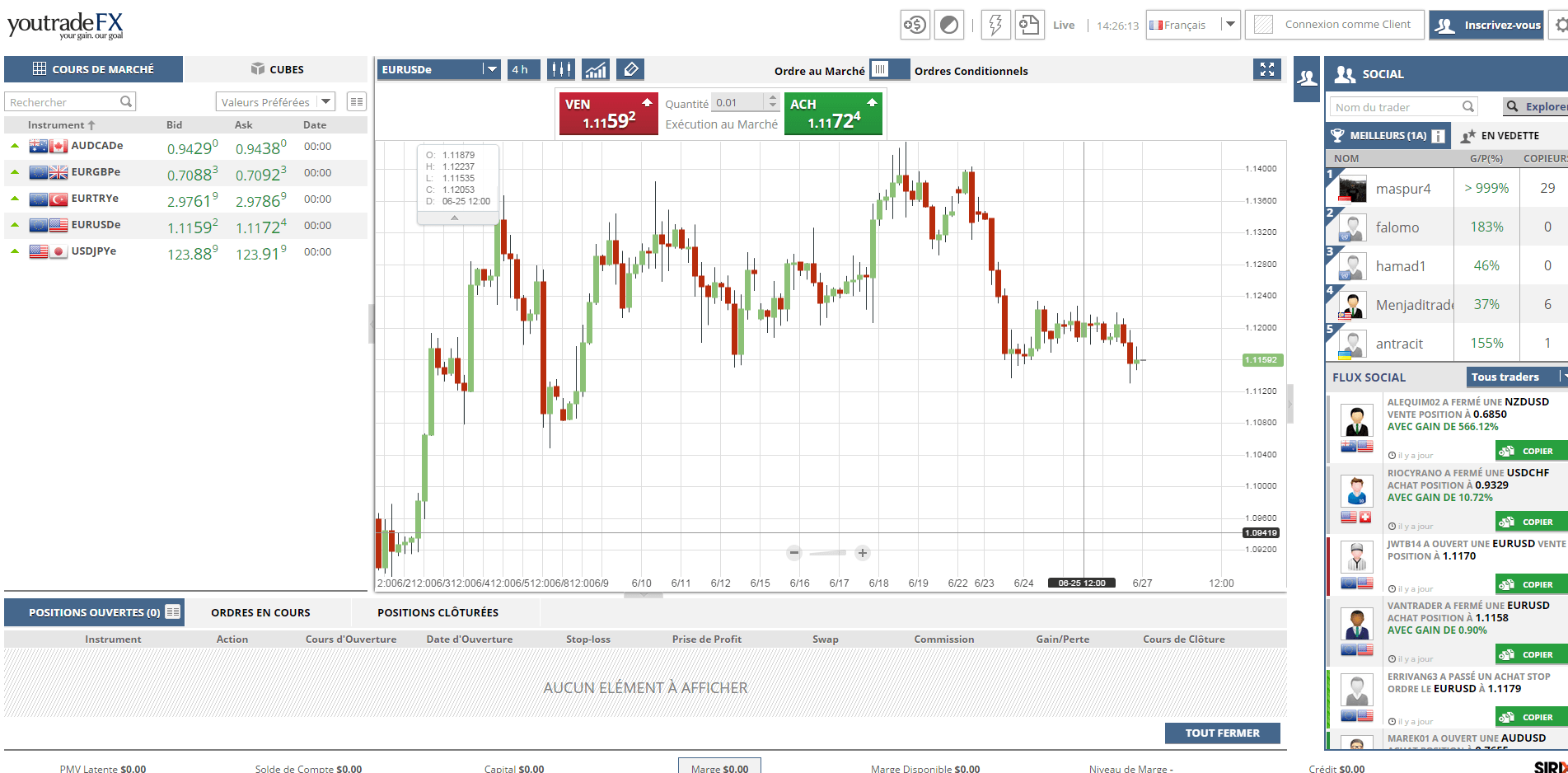Click the Inscrivez-vous button
Image resolution: width=1568 pixels, height=773 pixels.
(1486, 25)
